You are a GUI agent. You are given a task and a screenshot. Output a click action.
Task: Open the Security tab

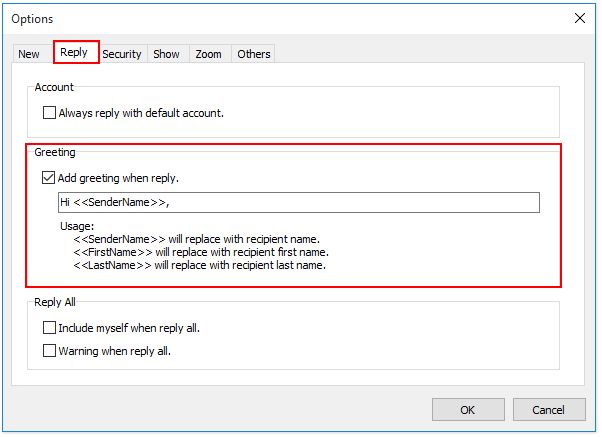pos(121,54)
